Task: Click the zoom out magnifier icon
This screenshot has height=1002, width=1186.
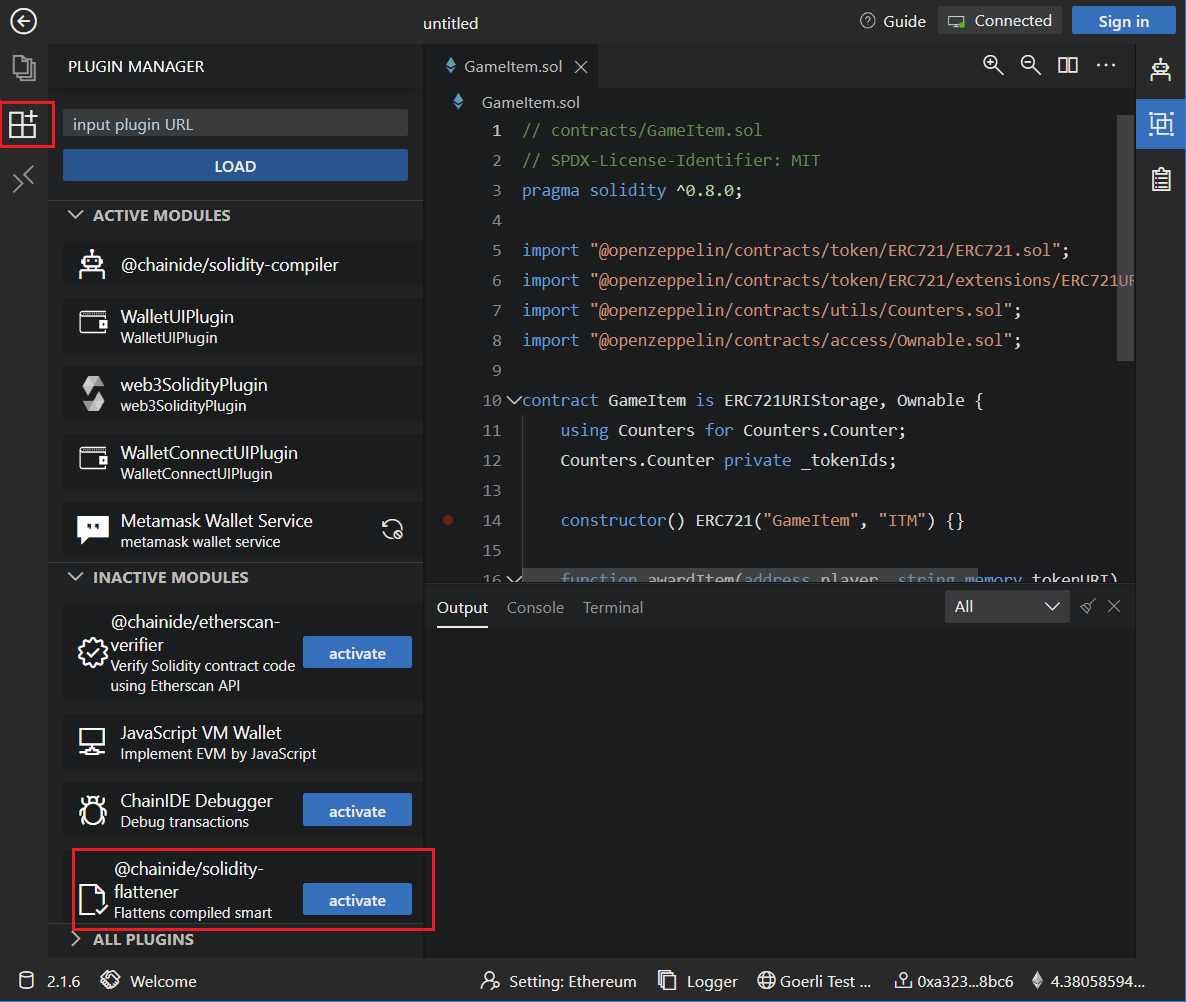Action: point(1030,65)
